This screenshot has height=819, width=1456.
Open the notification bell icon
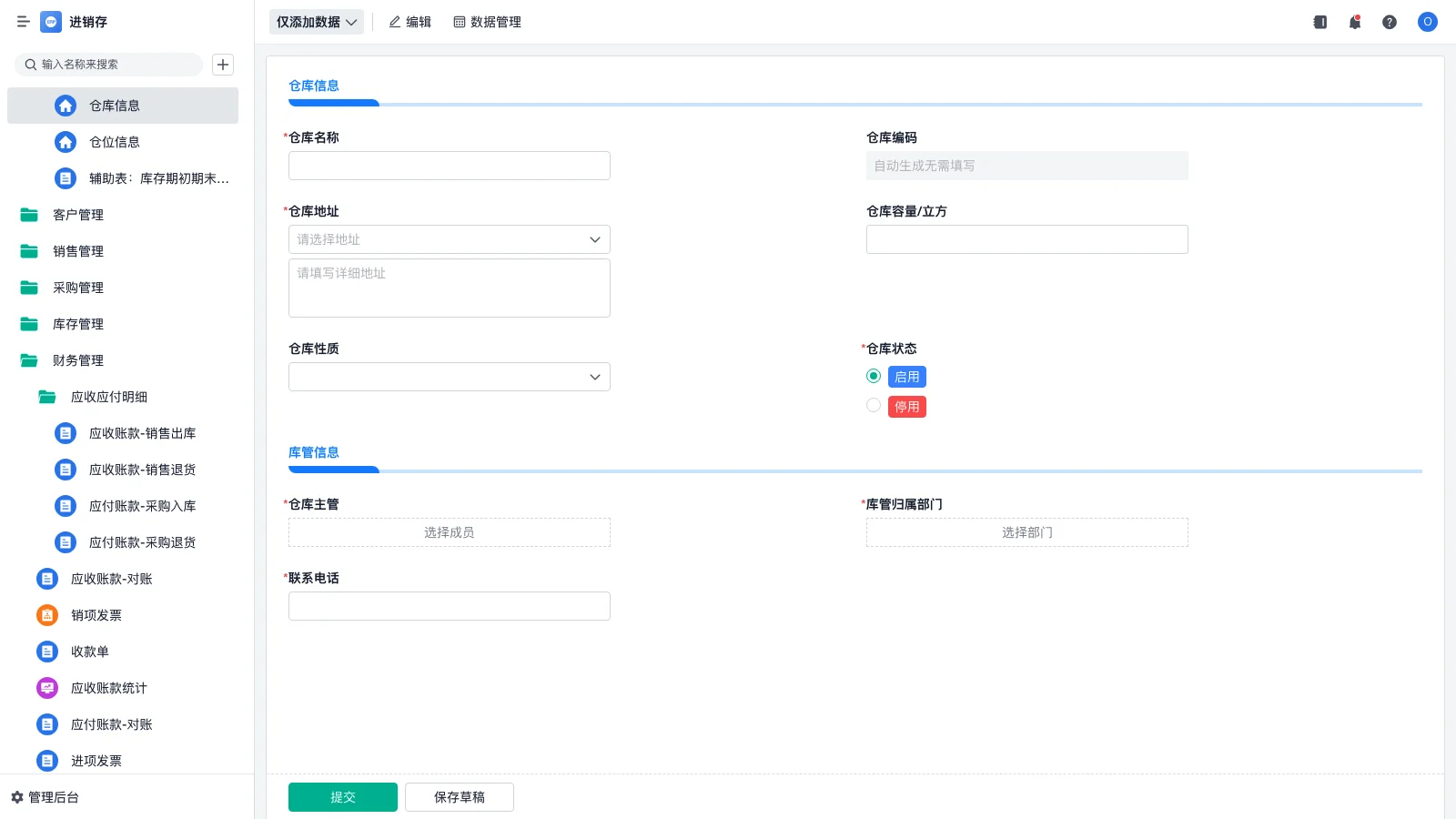[x=1355, y=22]
